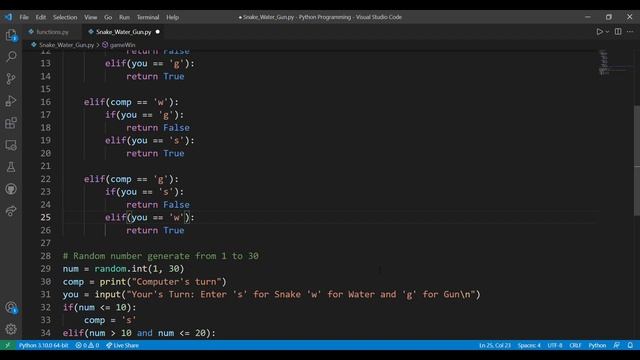The width and height of the screenshot is (640, 360).
Task: Click 'elif(comp == 'w'):' on line 16
Action: coord(131,102)
